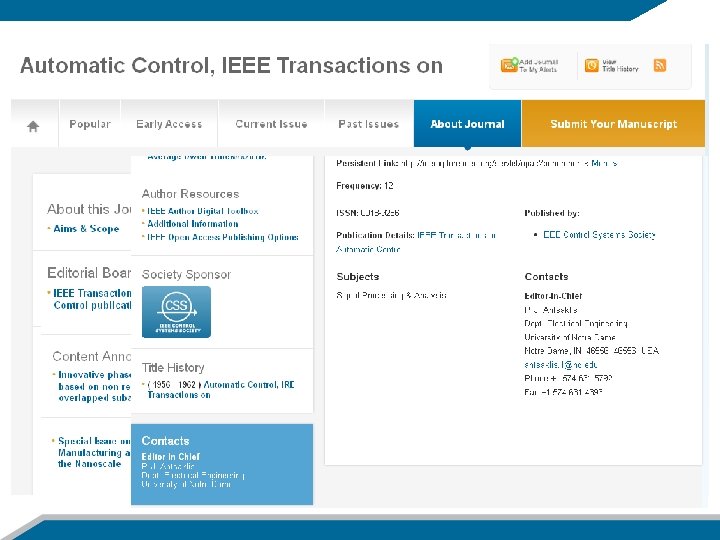Image resolution: width=720 pixels, height=540 pixels.
Task: Switch to the Early Access tab
Action: point(169,124)
